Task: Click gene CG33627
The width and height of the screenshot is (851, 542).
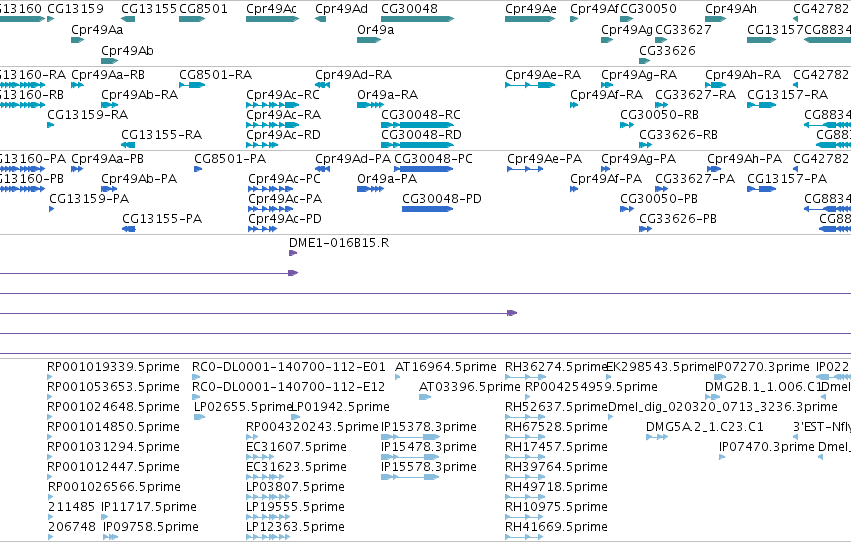Action: tap(661, 40)
